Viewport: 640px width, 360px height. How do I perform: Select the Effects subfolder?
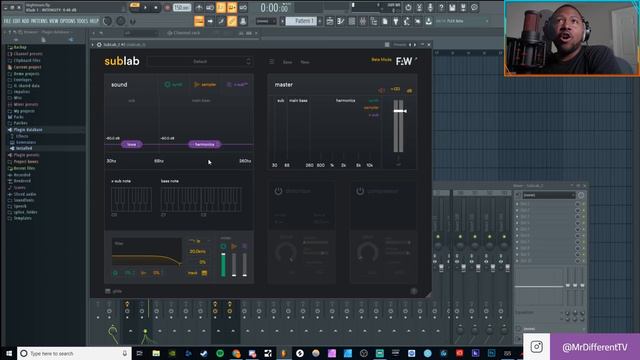[x=20, y=136]
